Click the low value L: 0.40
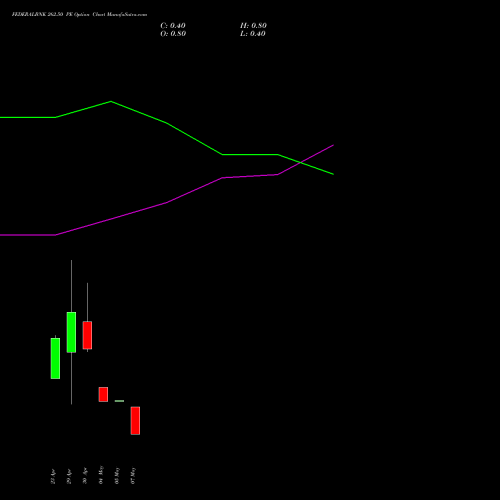 pos(253,34)
